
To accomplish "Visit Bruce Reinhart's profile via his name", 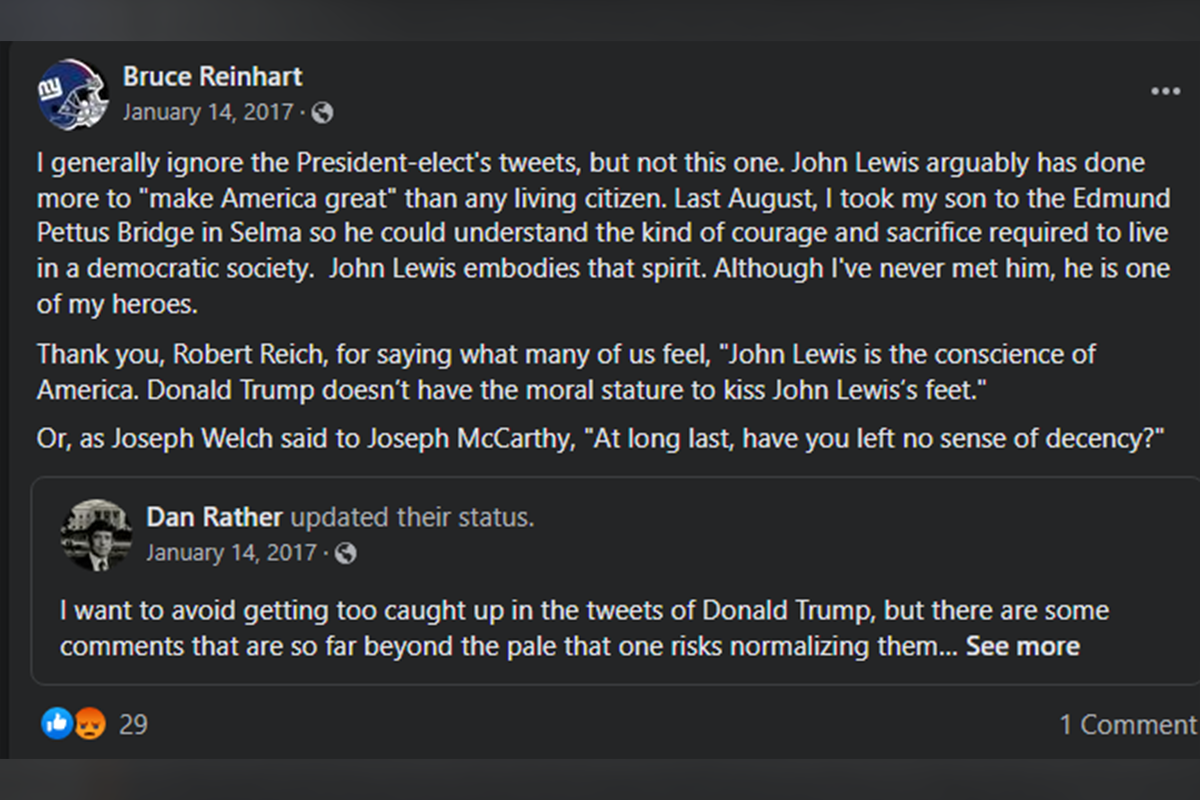I will [212, 76].
